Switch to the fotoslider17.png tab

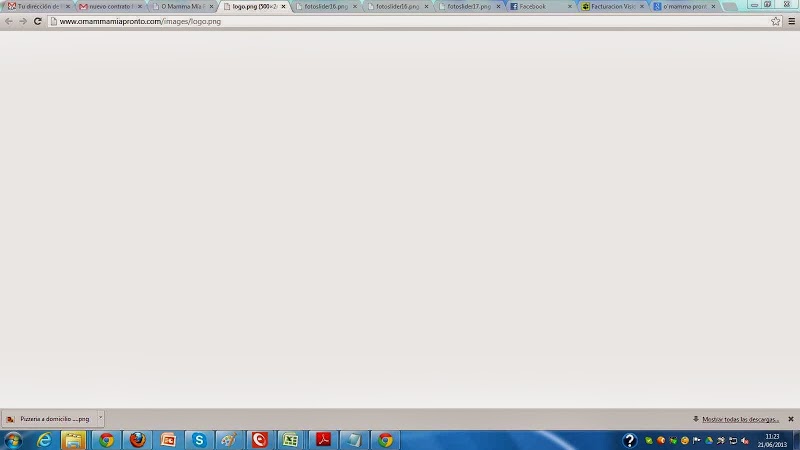(468, 7)
